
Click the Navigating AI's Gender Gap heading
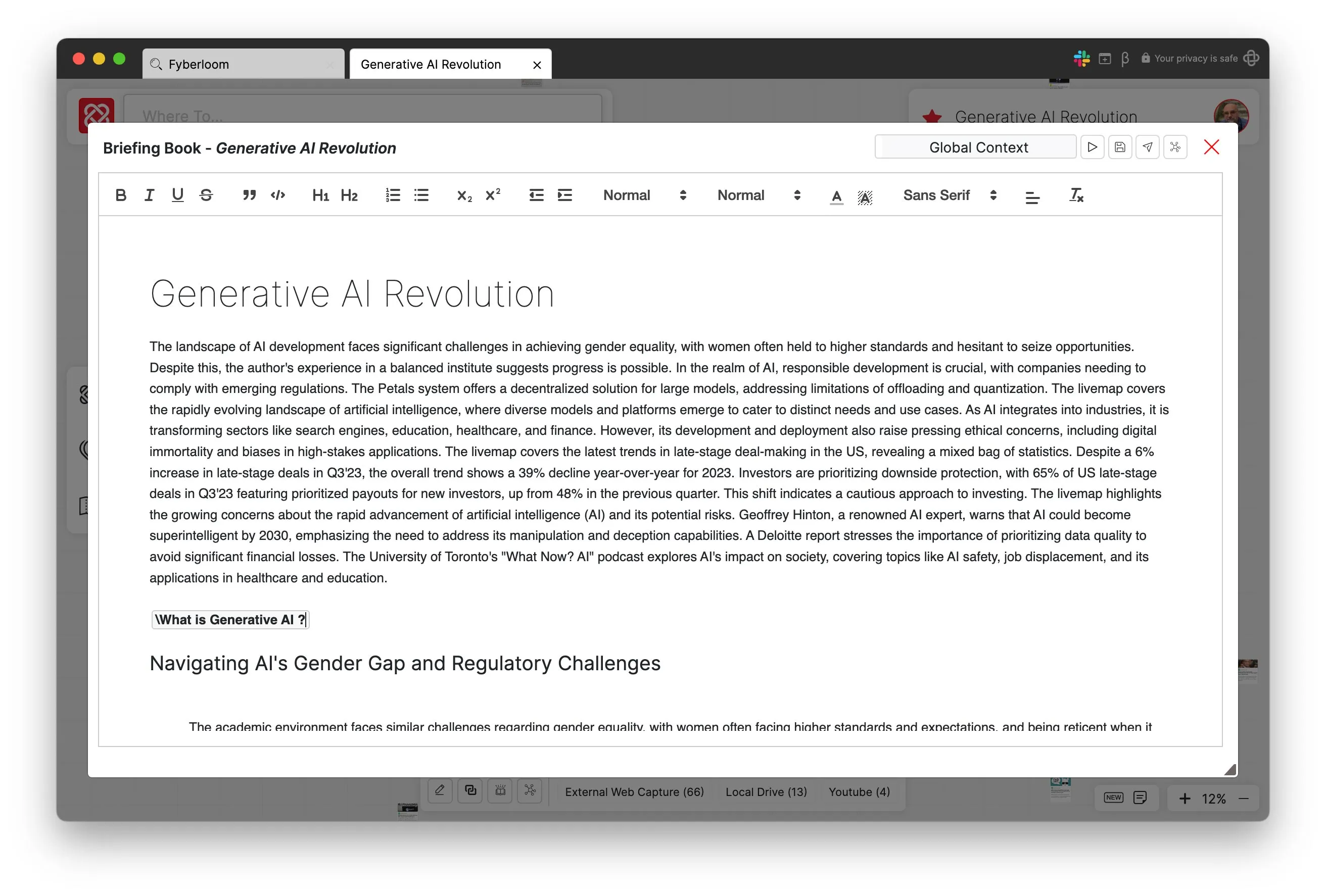click(405, 663)
